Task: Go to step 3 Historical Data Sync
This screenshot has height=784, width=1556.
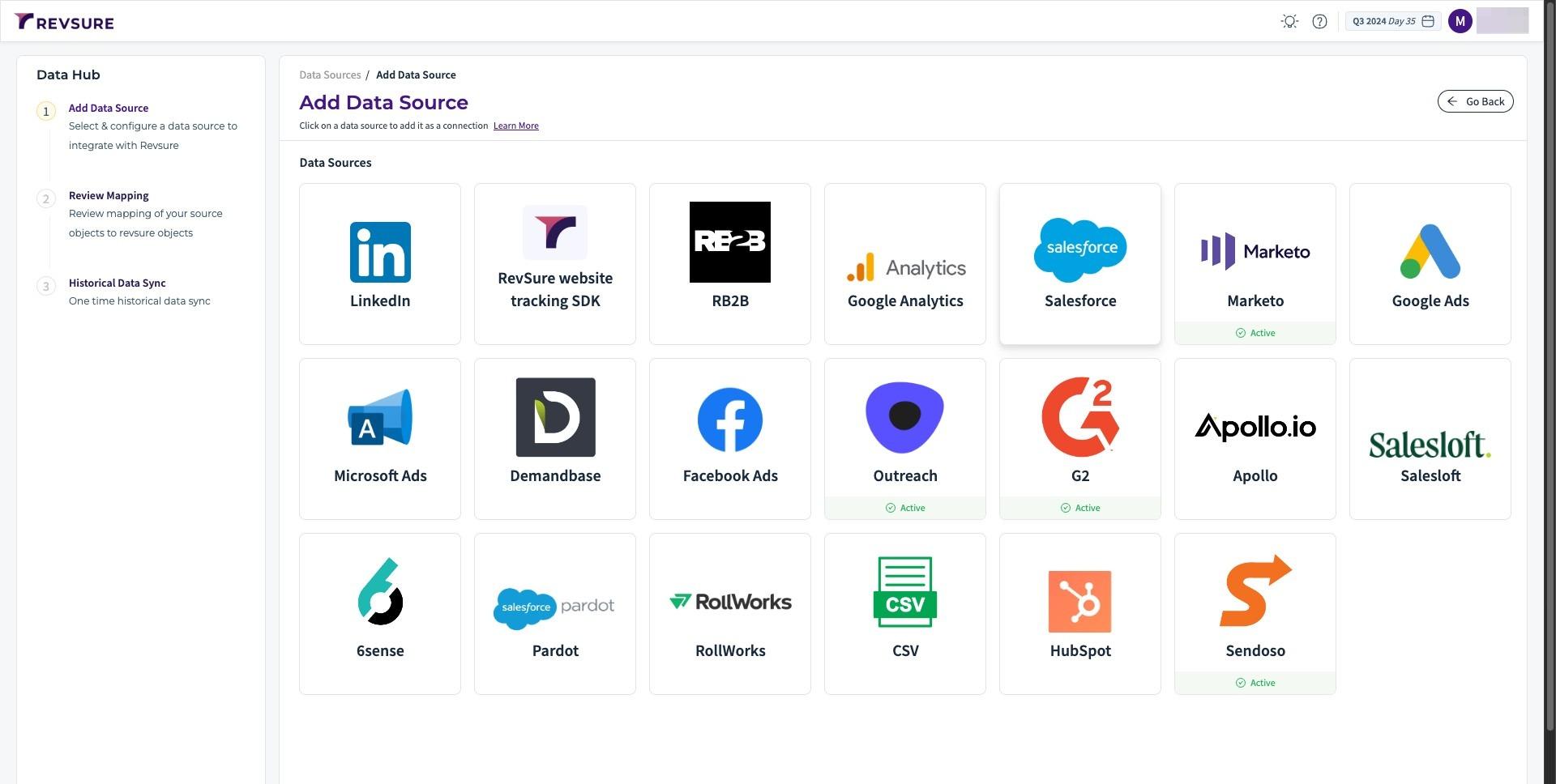Action: click(117, 283)
